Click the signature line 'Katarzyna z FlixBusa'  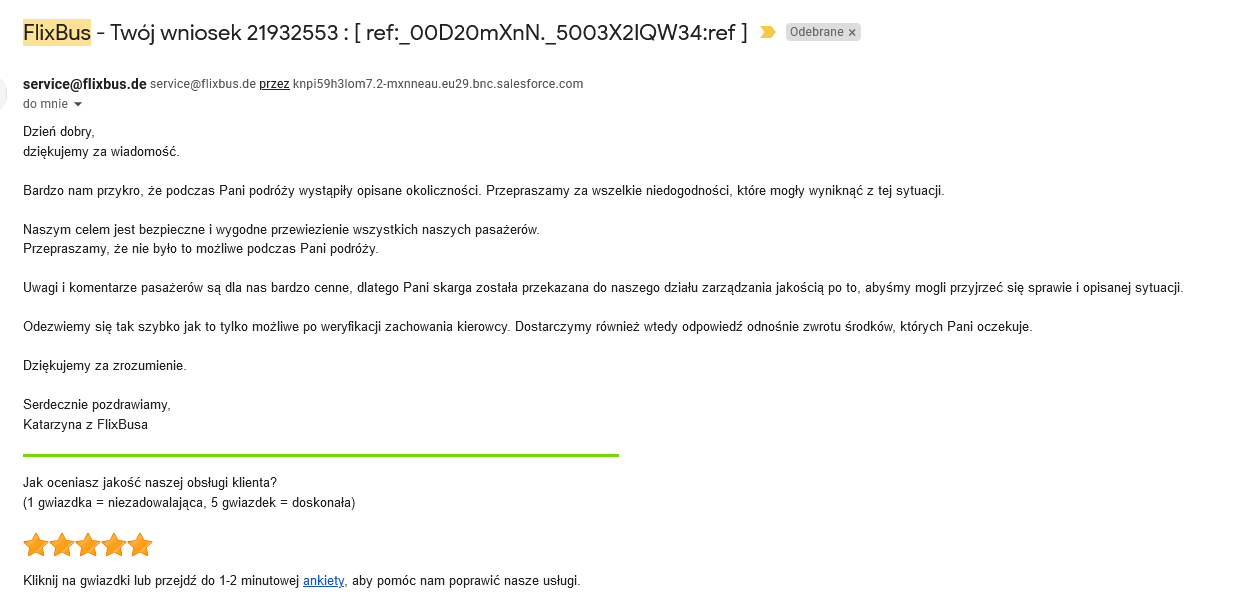(85, 424)
